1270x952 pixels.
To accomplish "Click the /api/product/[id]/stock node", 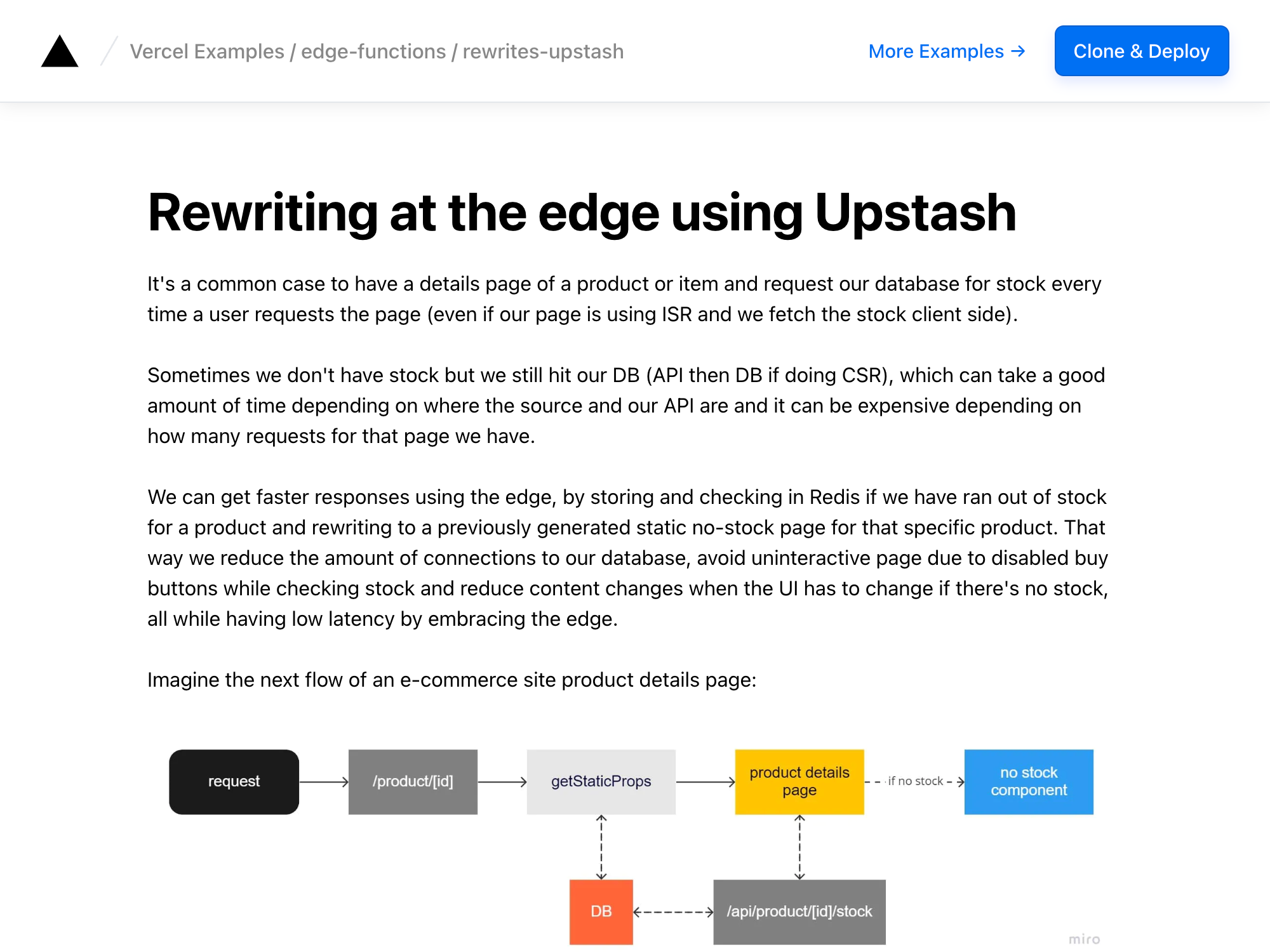I will coord(800,911).
